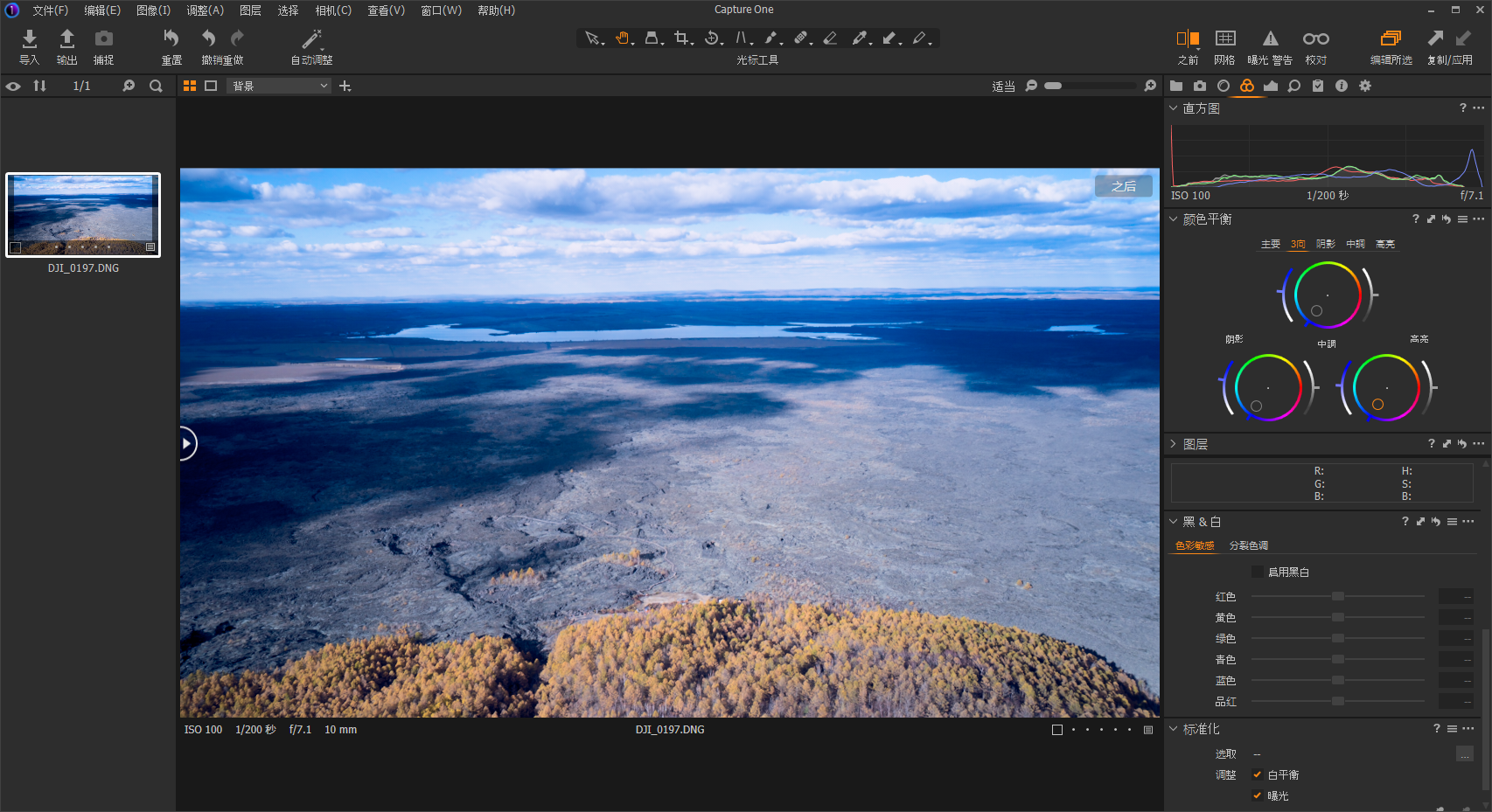Select the Loupe tool in cursor tools

point(652,38)
